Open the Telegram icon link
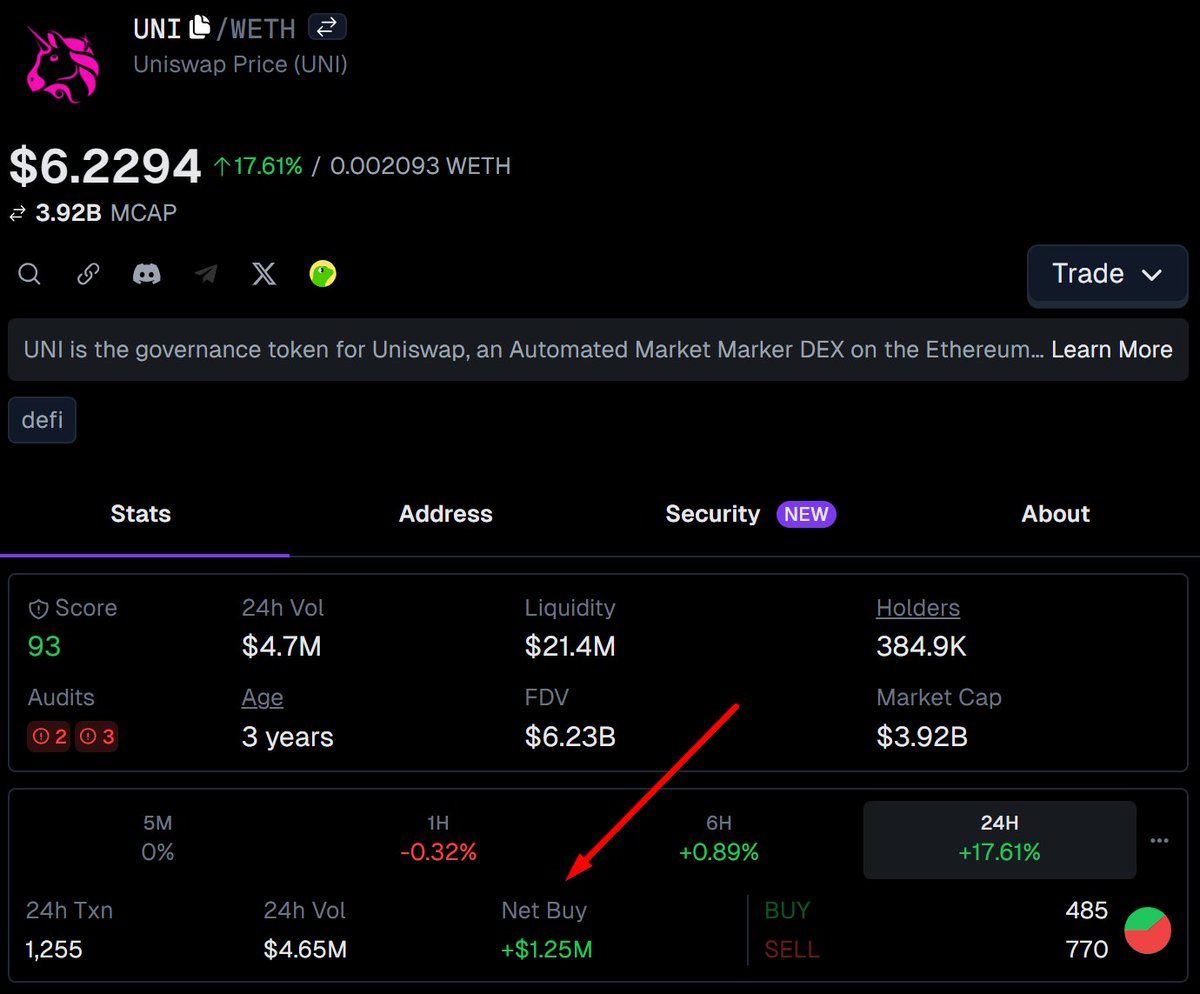 click(206, 274)
